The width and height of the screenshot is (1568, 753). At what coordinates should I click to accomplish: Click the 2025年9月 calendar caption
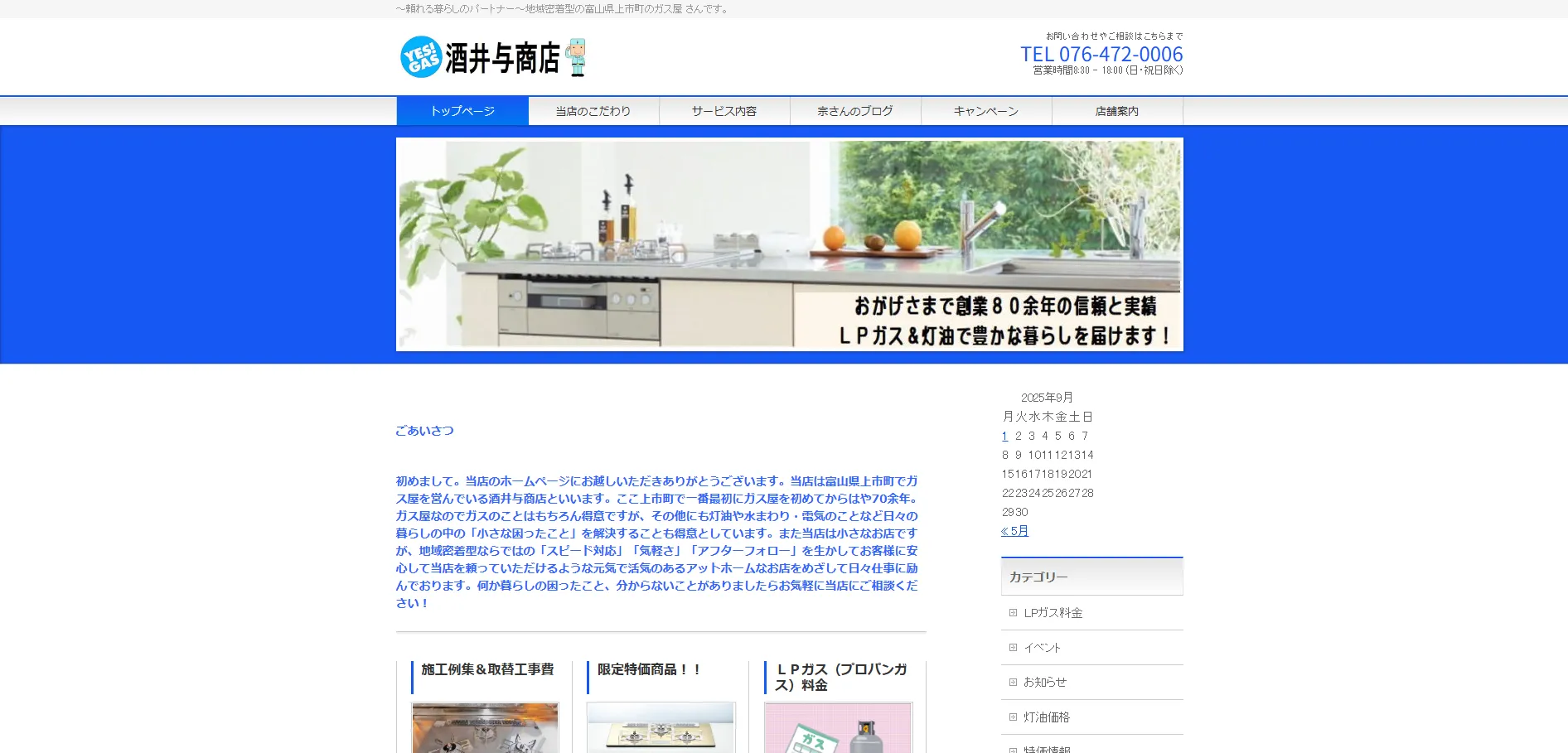click(x=1047, y=398)
